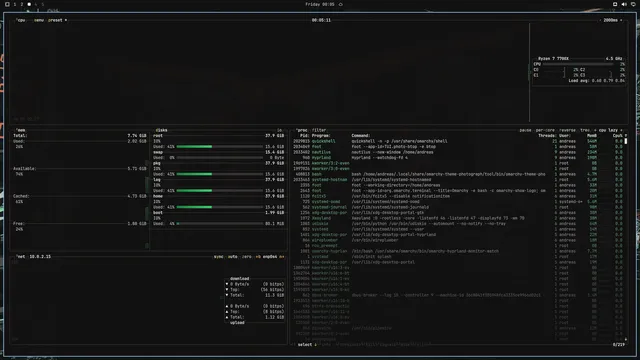Click the Command column header
640x360 pixels.
361,136
